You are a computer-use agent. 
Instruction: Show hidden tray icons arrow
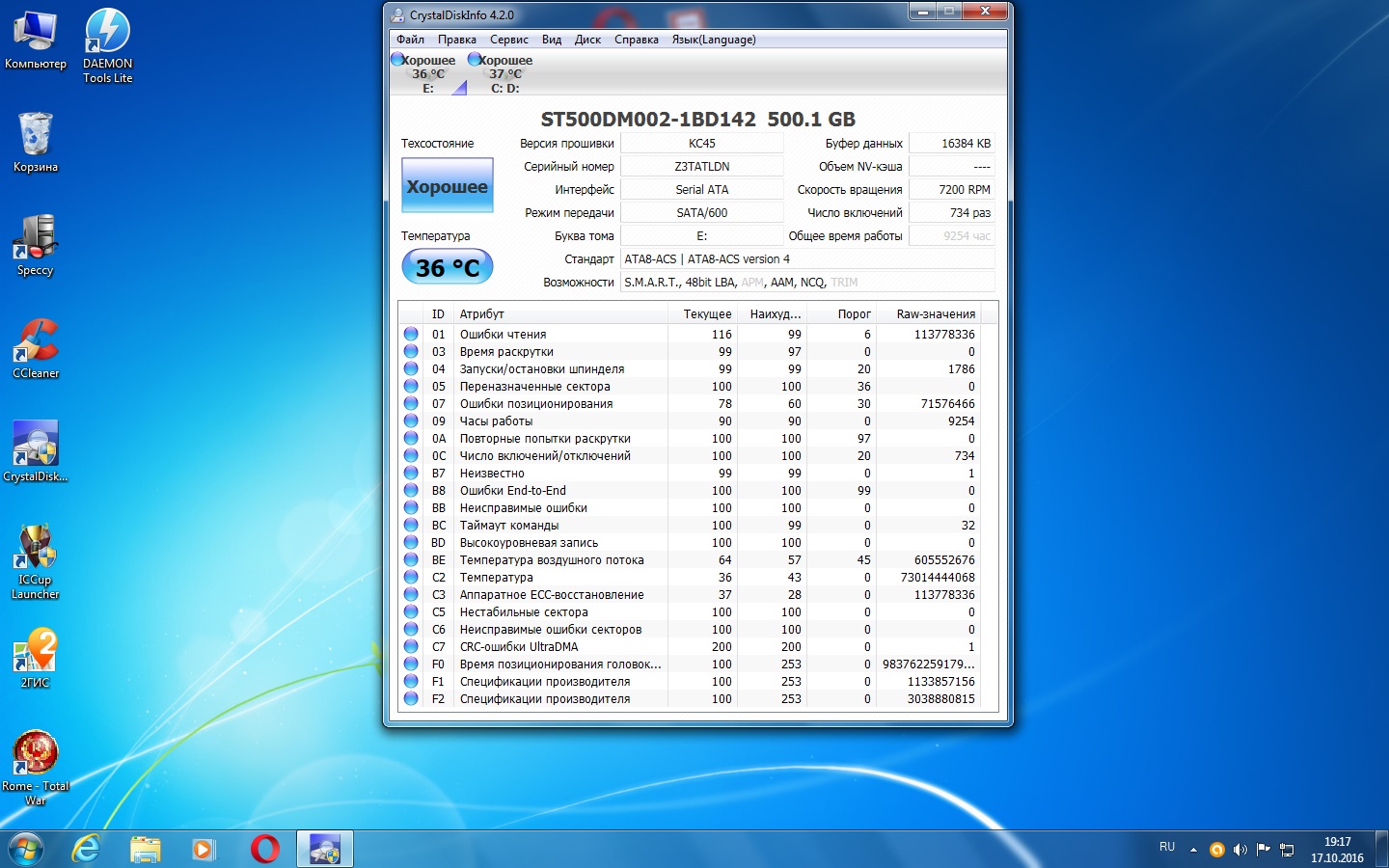(1193, 850)
